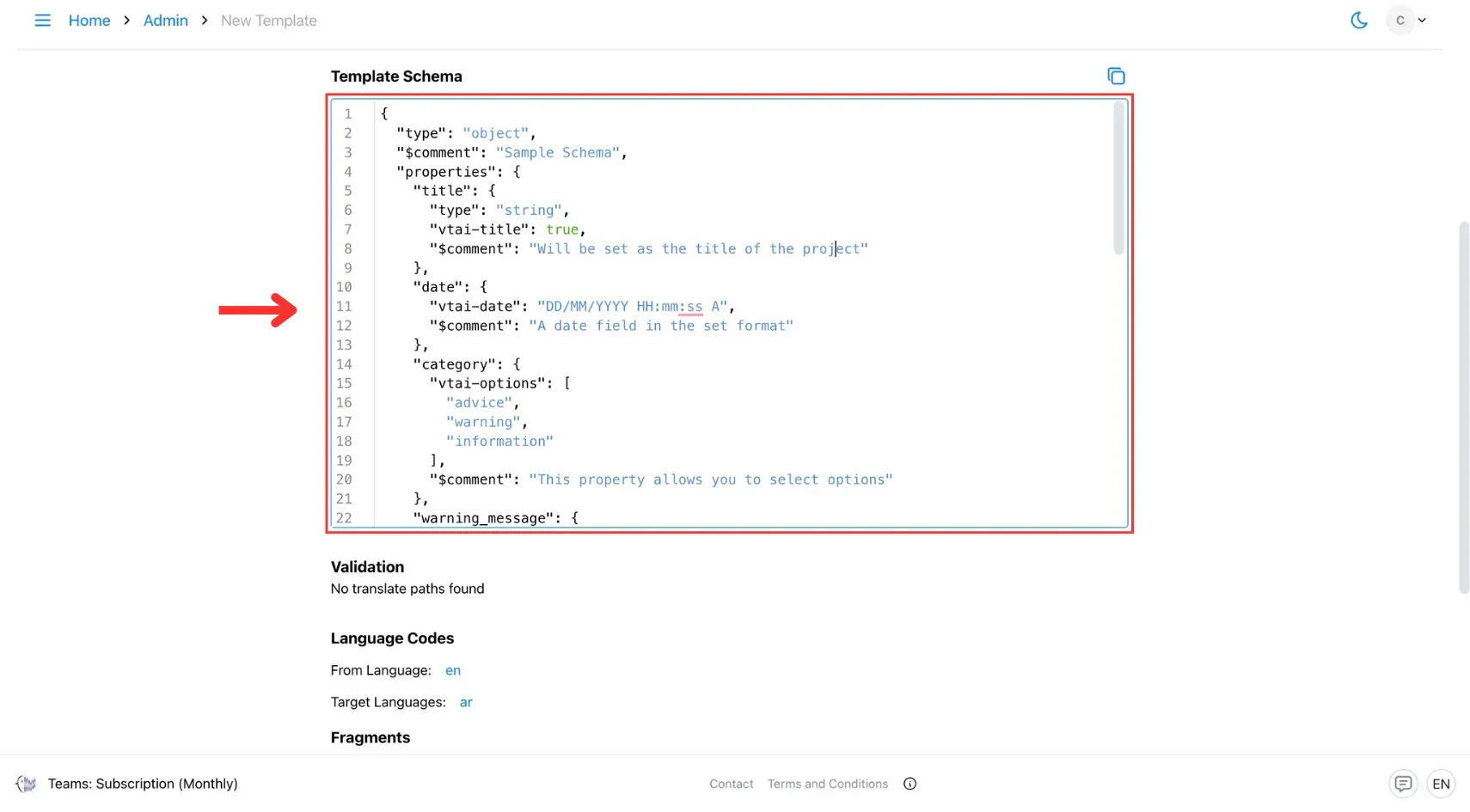Image resolution: width=1470 pixels, height=812 pixels.
Task: Click 'No translate paths found' validation text
Action: point(407,589)
